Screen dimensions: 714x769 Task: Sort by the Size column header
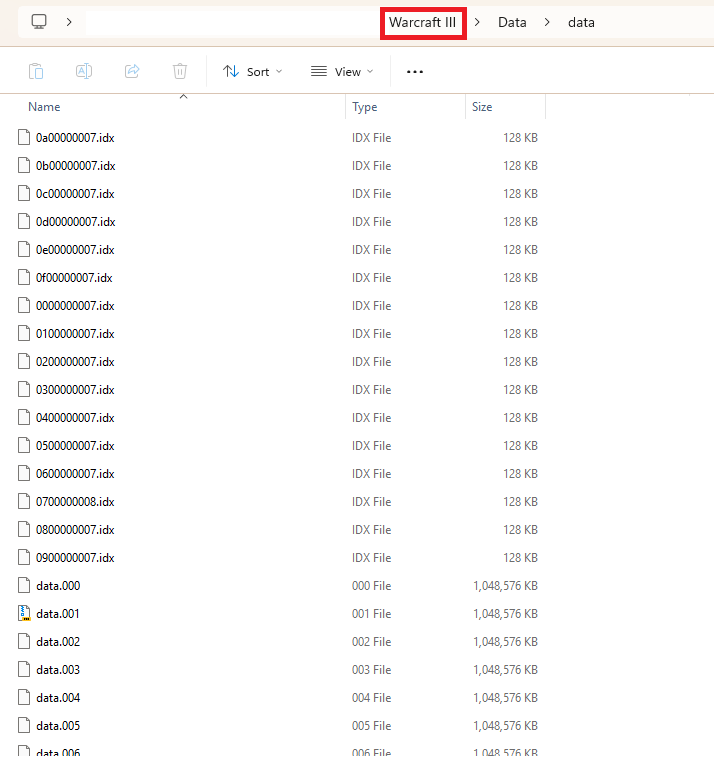tap(482, 107)
